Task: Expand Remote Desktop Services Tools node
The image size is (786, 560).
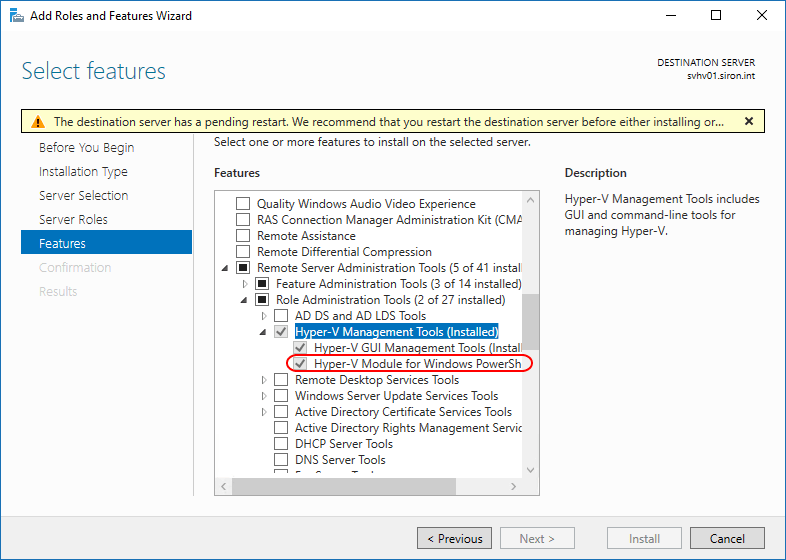Action: (264, 380)
